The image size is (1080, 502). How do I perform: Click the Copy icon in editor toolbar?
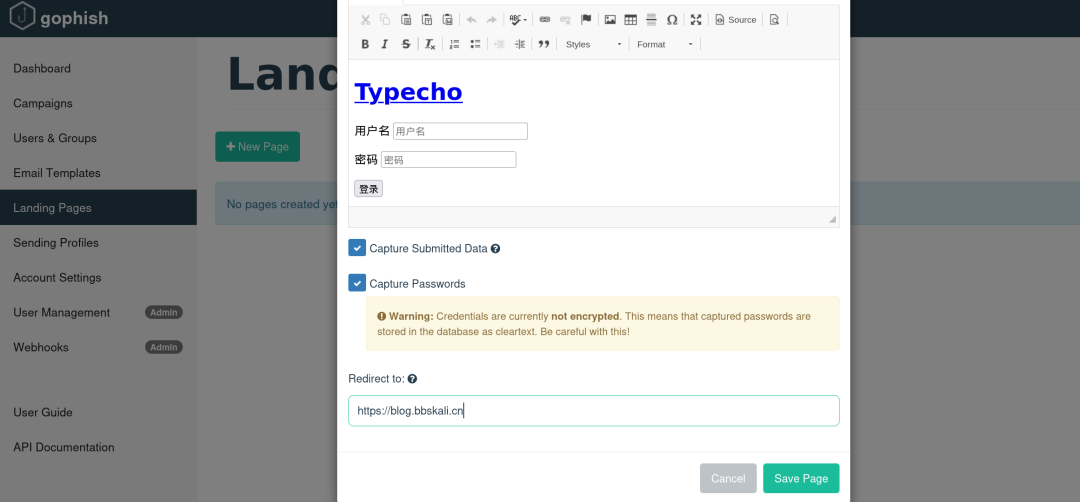[385, 20]
